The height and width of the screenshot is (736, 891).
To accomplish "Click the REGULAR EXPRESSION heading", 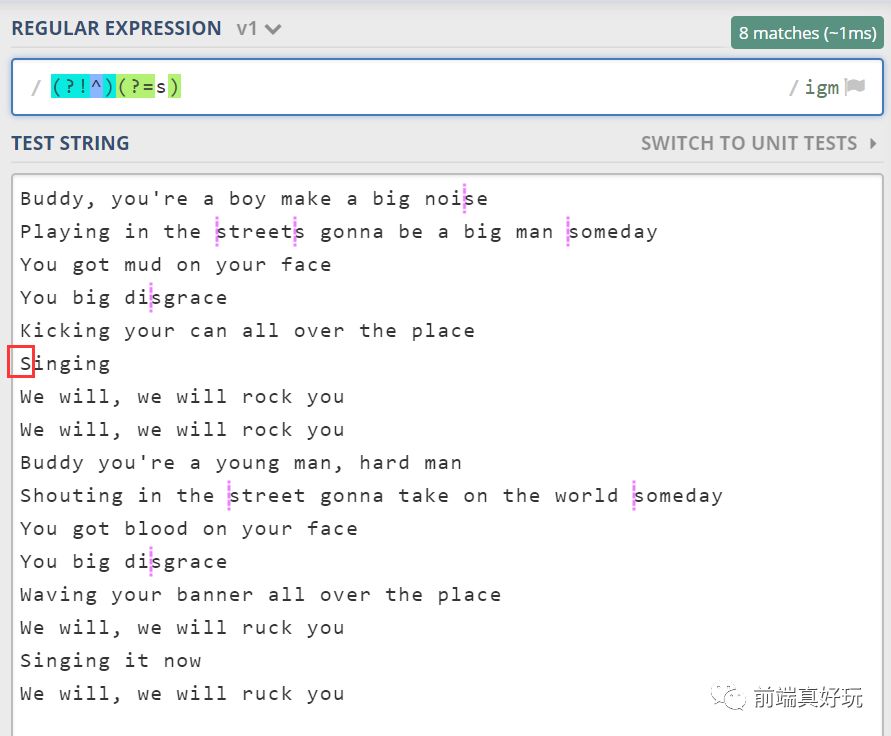I will pyautogui.click(x=116, y=28).
